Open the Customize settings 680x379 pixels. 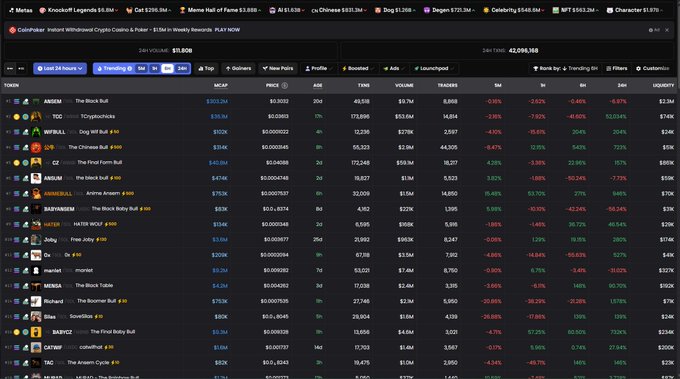(653, 69)
